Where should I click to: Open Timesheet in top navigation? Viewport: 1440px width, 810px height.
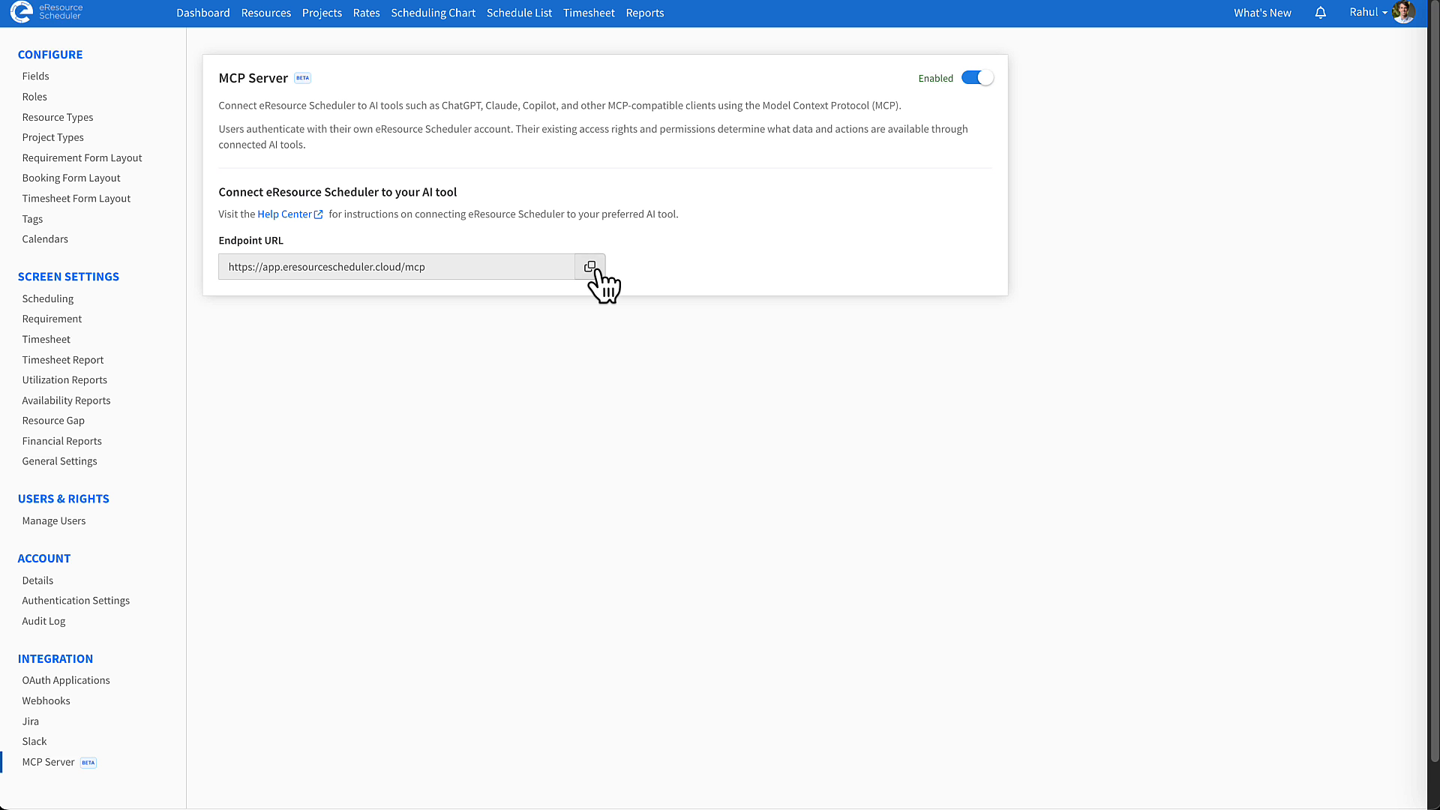[589, 13]
